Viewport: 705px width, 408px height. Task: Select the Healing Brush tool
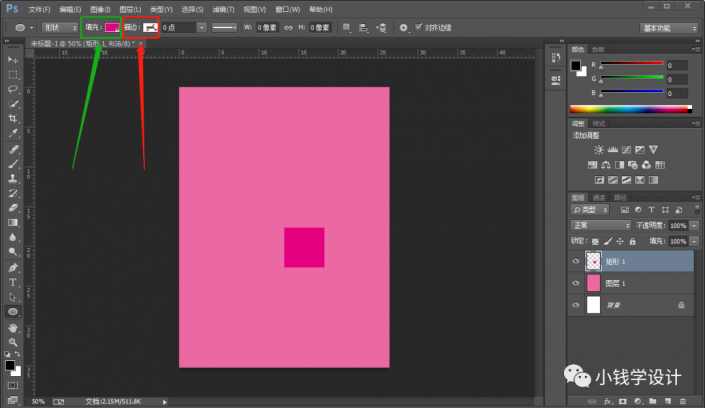(x=13, y=149)
